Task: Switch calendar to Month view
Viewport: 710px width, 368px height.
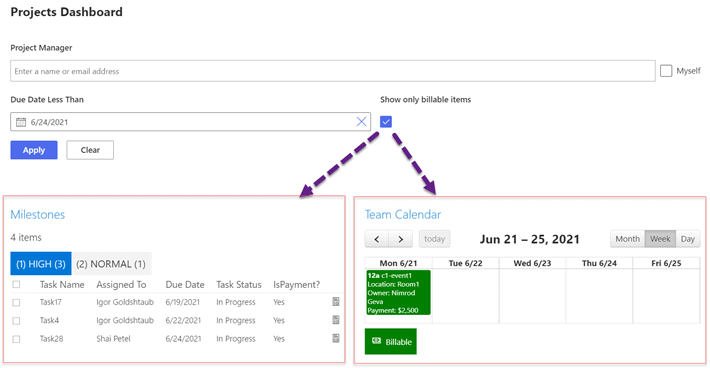Action: [x=628, y=239]
